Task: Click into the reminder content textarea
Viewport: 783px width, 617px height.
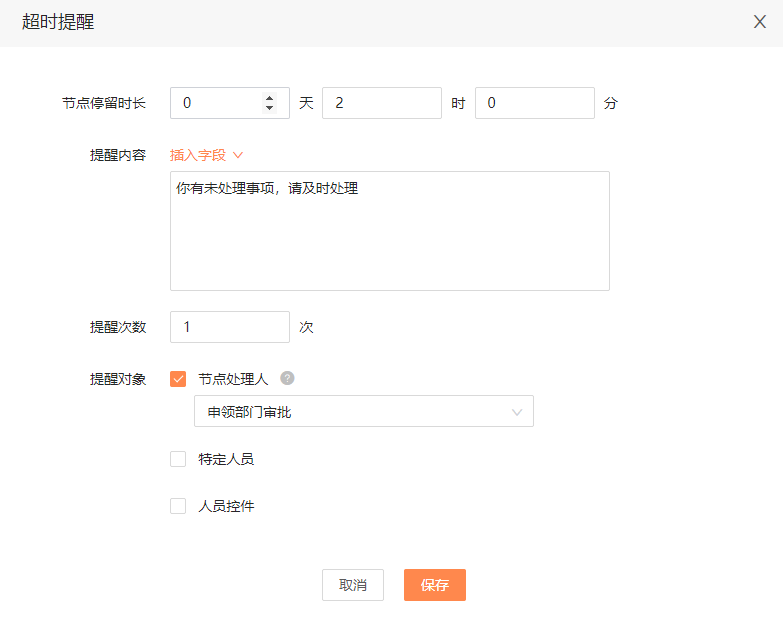Action: [390, 231]
